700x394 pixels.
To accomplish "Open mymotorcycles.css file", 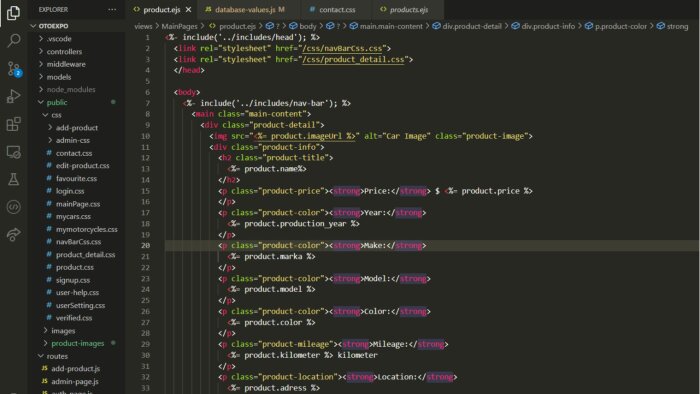I will (86, 229).
